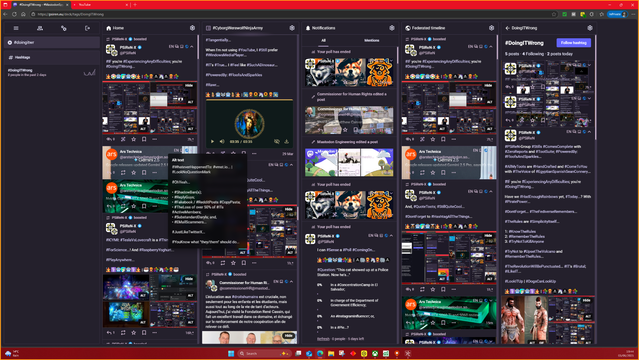Switch to the Mentions tab in Notifications
639x360 pixels.
point(372,40)
